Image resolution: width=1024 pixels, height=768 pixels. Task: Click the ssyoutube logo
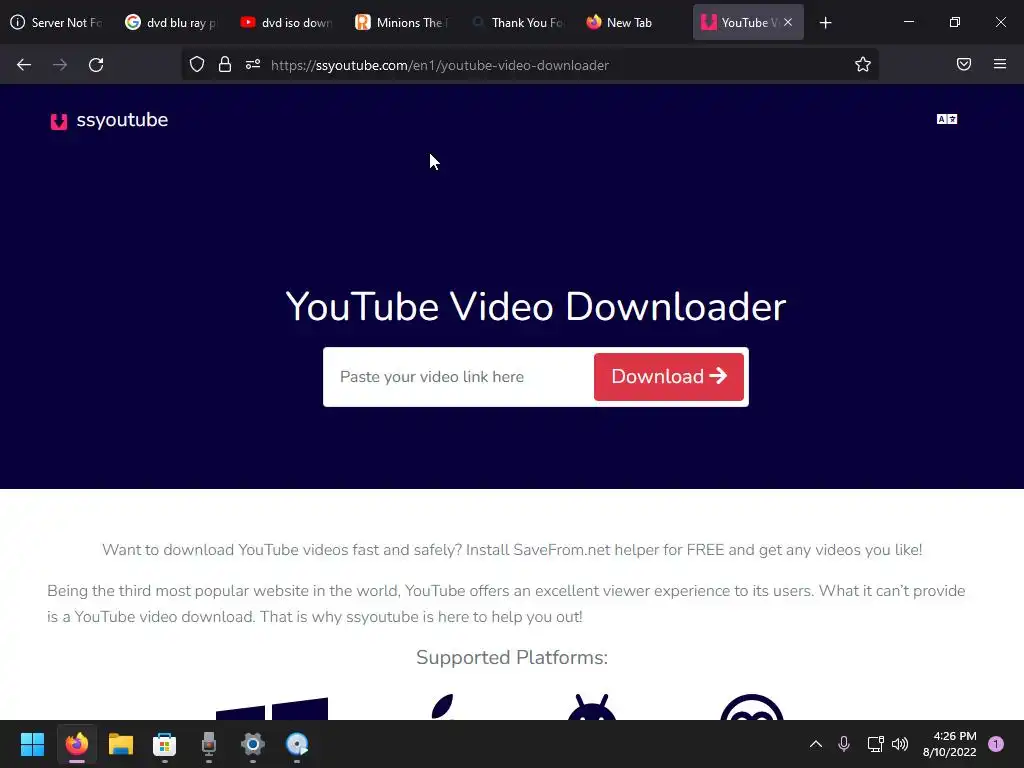pos(109,121)
